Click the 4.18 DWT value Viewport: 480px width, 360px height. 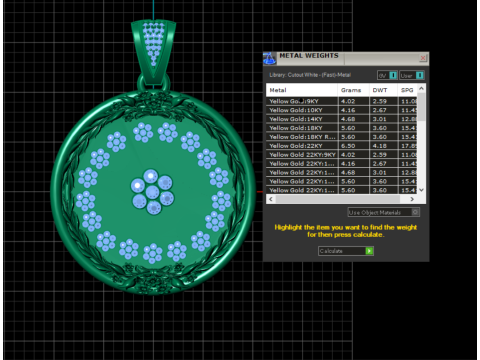coord(380,146)
